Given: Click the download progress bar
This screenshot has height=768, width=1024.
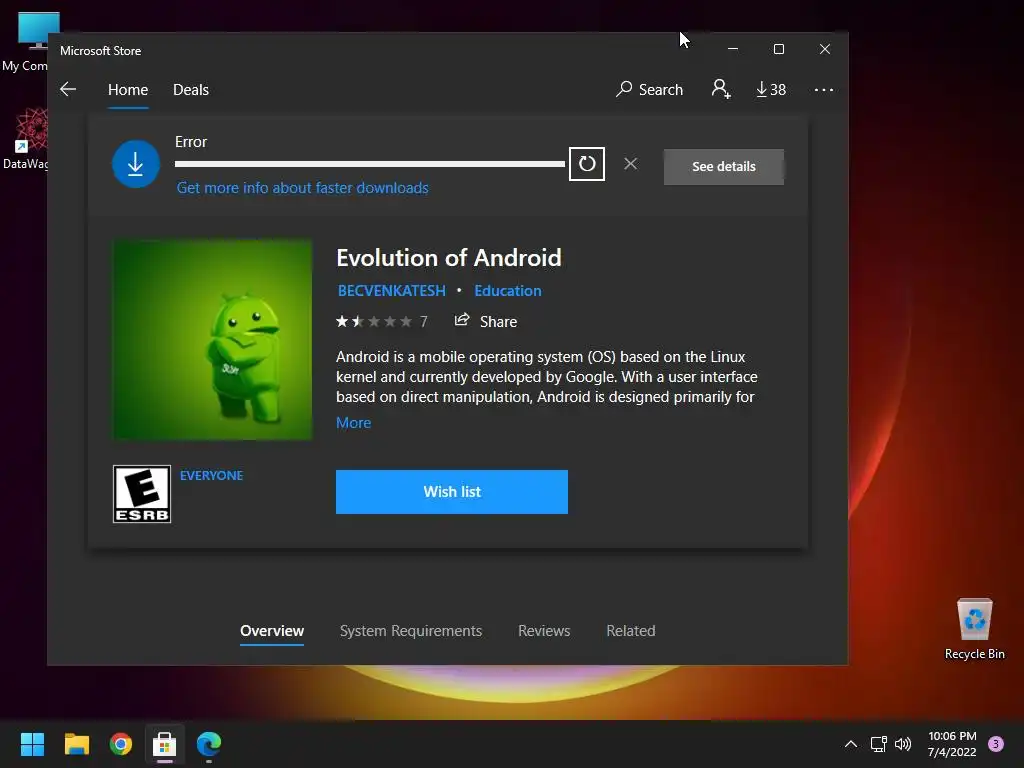Looking at the screenshot, I should (370, 164).
